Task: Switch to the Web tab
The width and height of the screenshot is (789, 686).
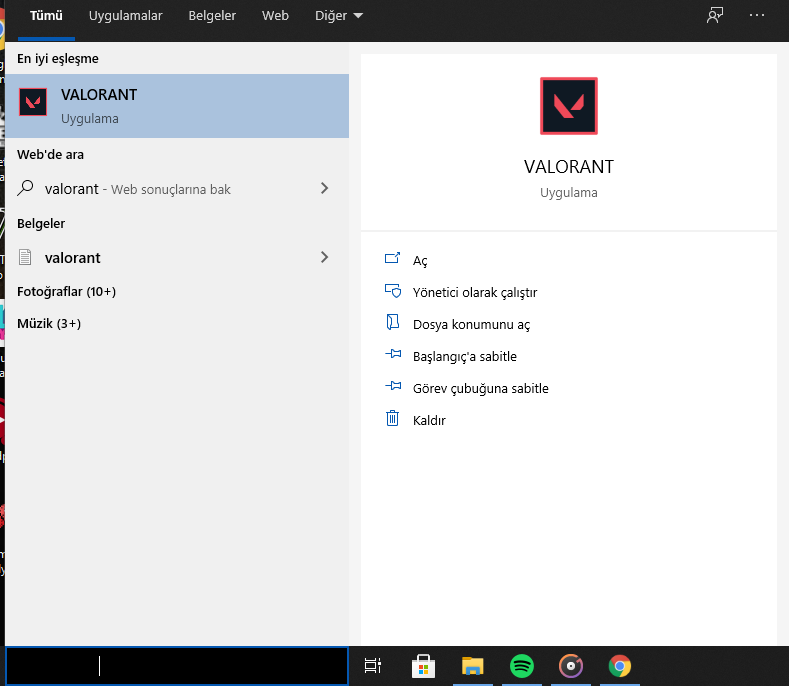Action: 275,16
